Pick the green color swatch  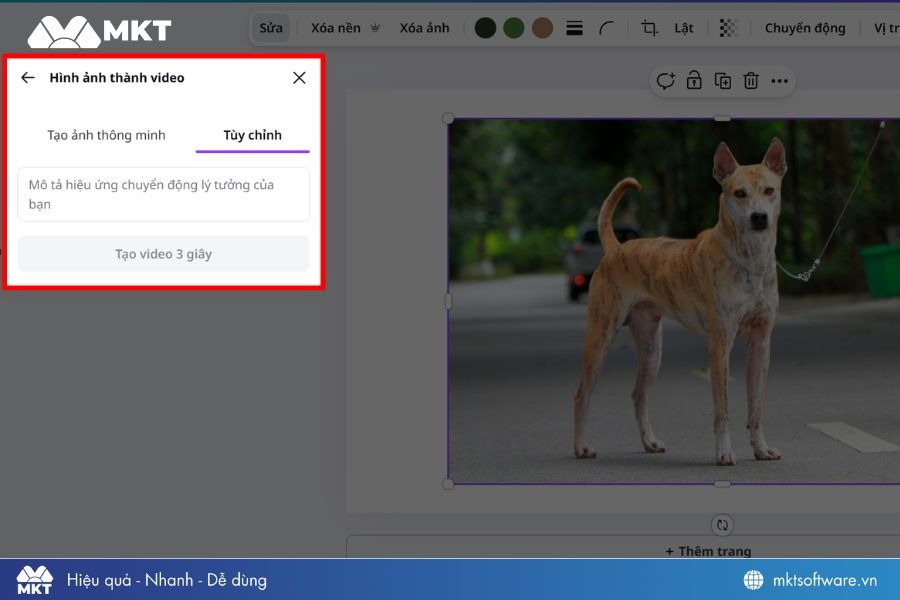[514, 28]
